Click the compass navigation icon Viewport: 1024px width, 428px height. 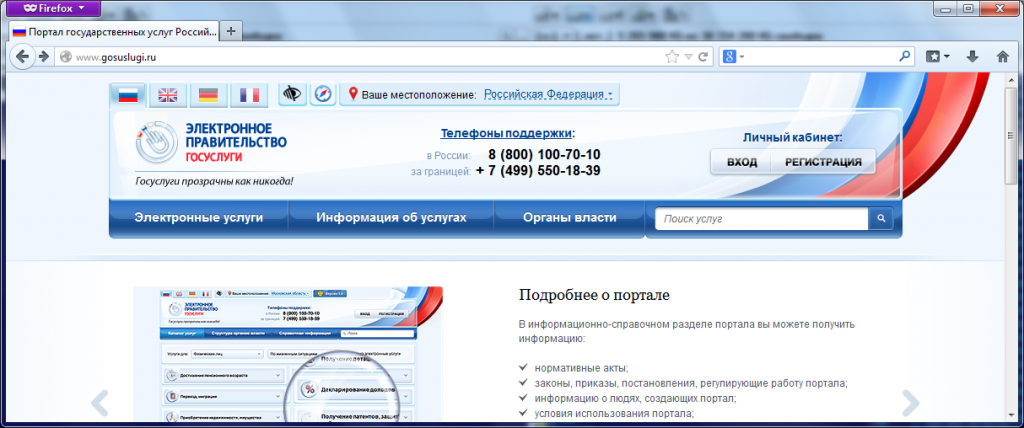click(323, 94)
